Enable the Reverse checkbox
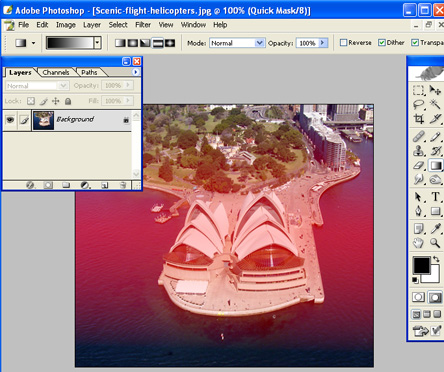 coord(343,43)
